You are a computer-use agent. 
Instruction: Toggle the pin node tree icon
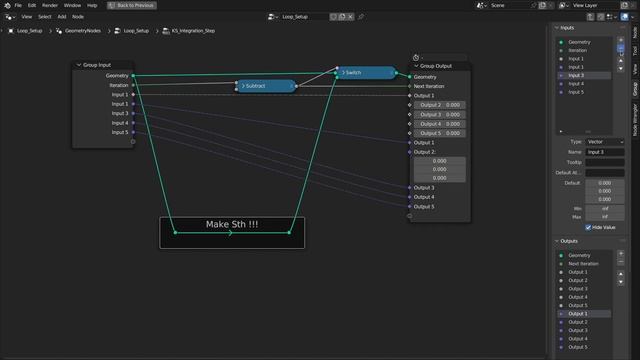point(361,17)
